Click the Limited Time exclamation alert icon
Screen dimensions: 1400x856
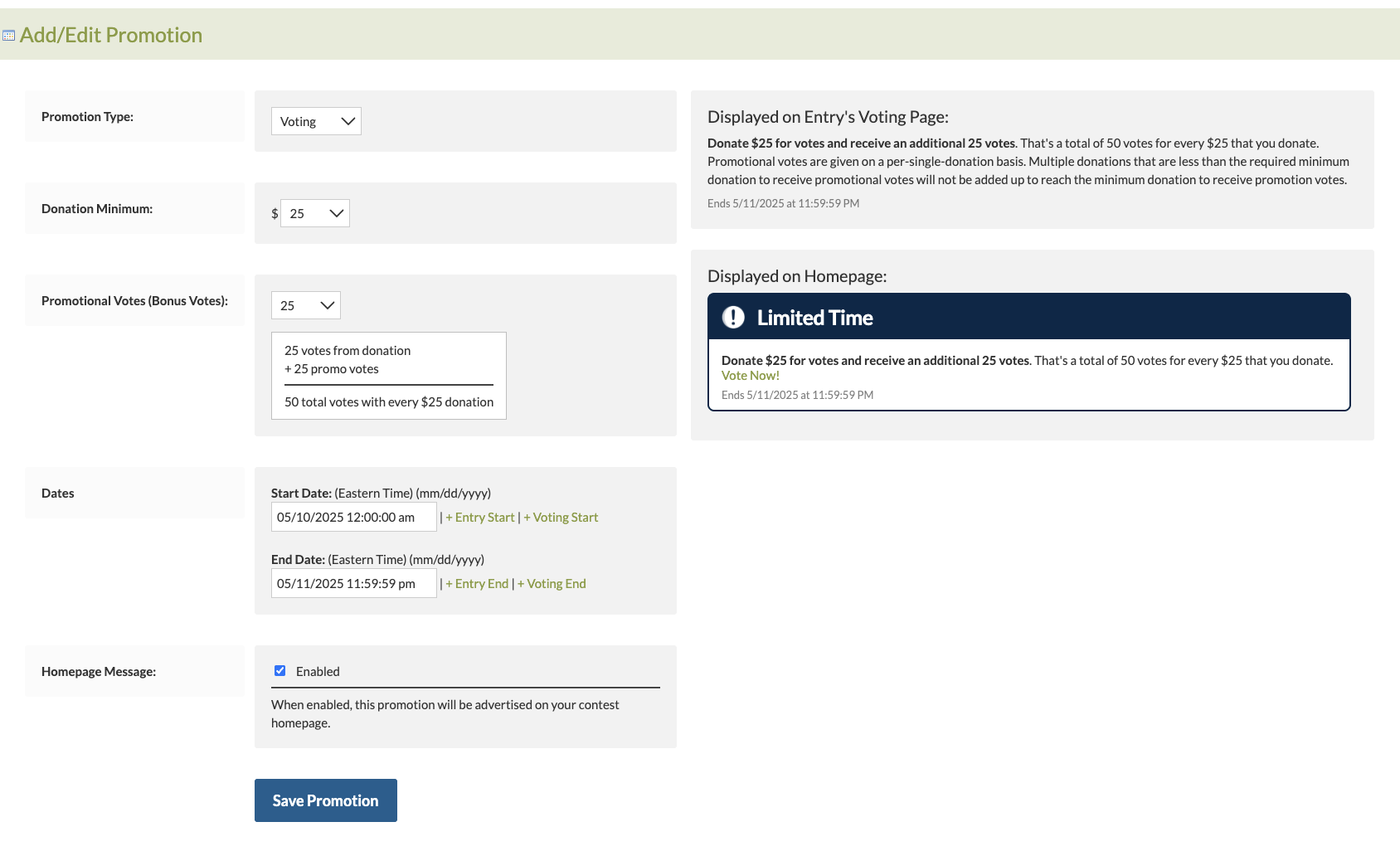pos(733,318)
